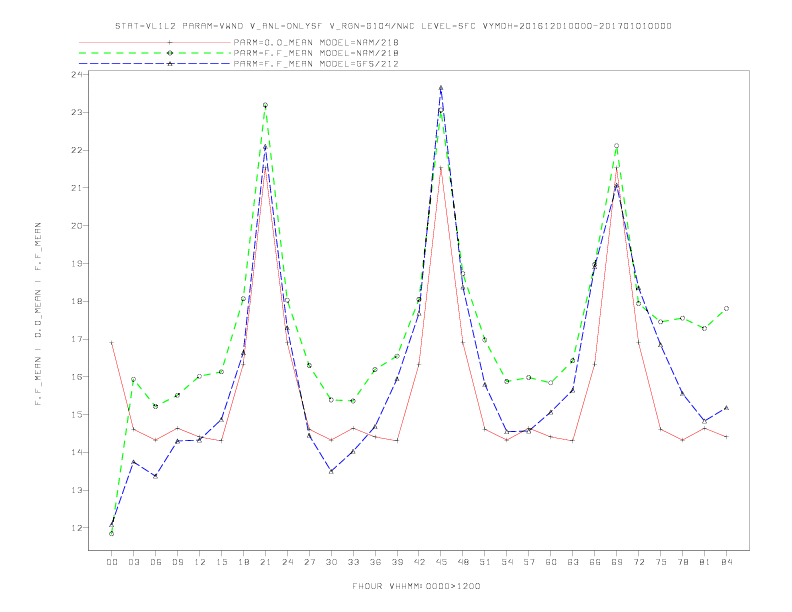The height and width of the screenshot is (612, 792).
Task: Click y-axis tick label 22
Action: (77, 150)
